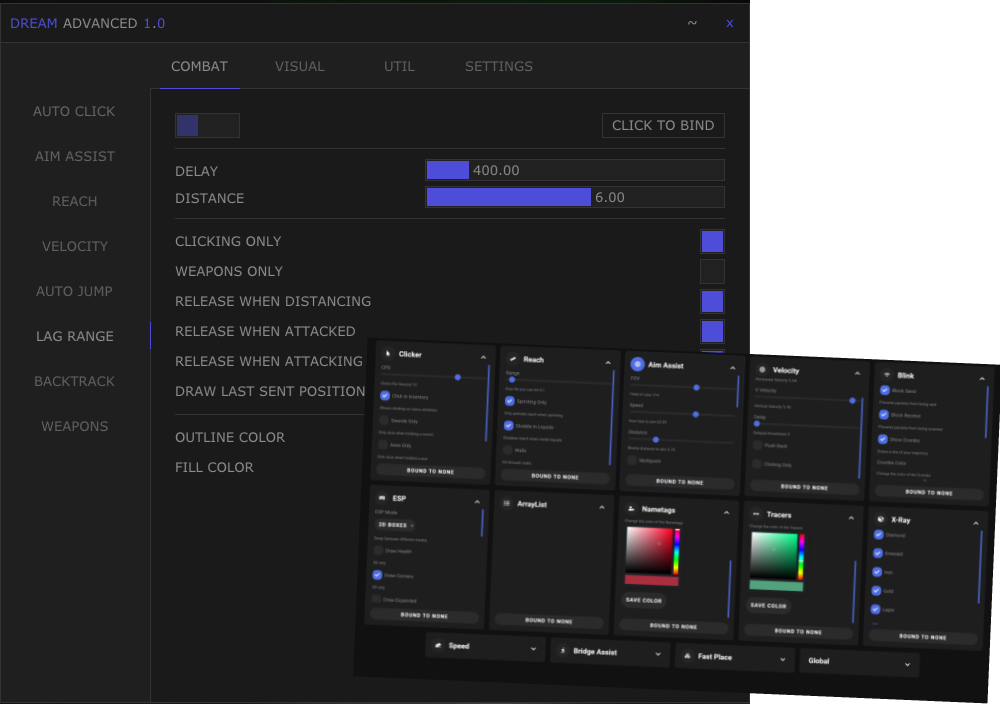Open the Auto Click module

(x=74, y=112)
